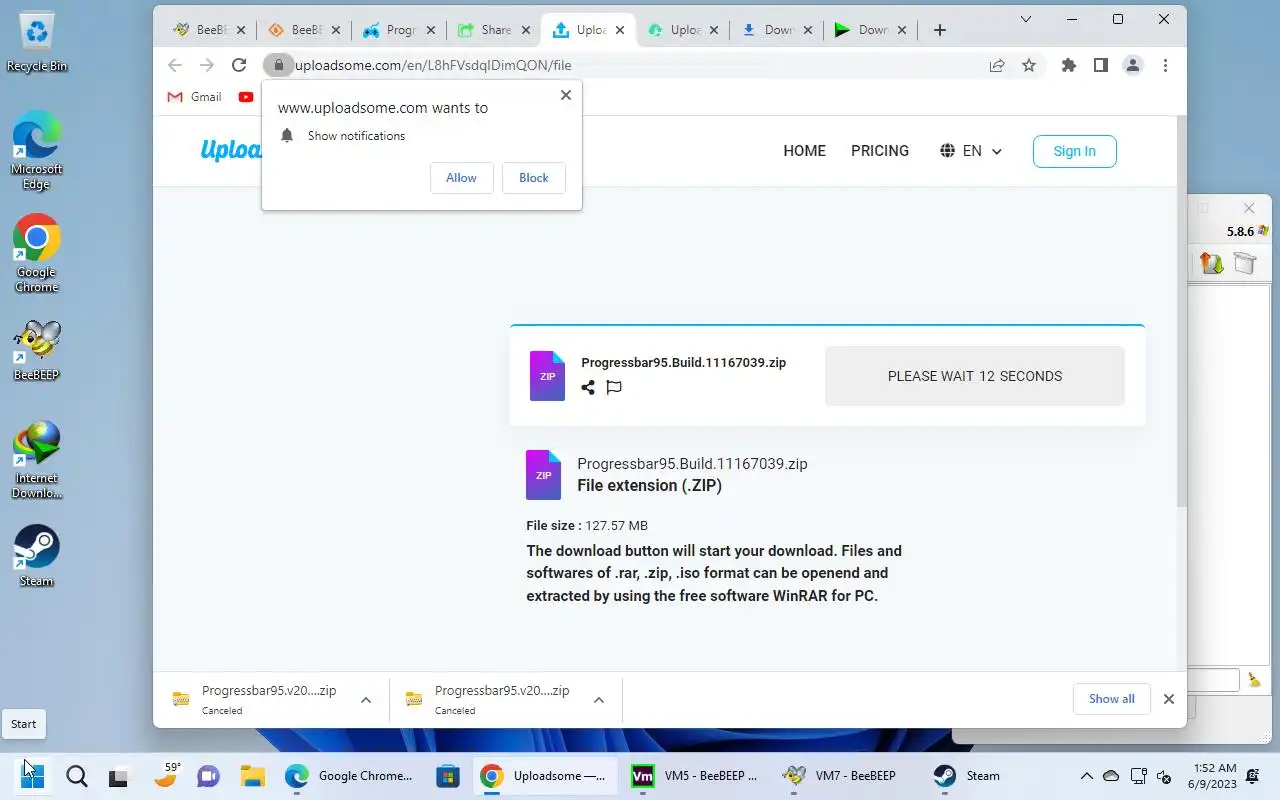Open the Gmail bookmark
Image resolution: width=1280 pixels, height=800 pixels.
pyautogui.click(x=194, y=97)
